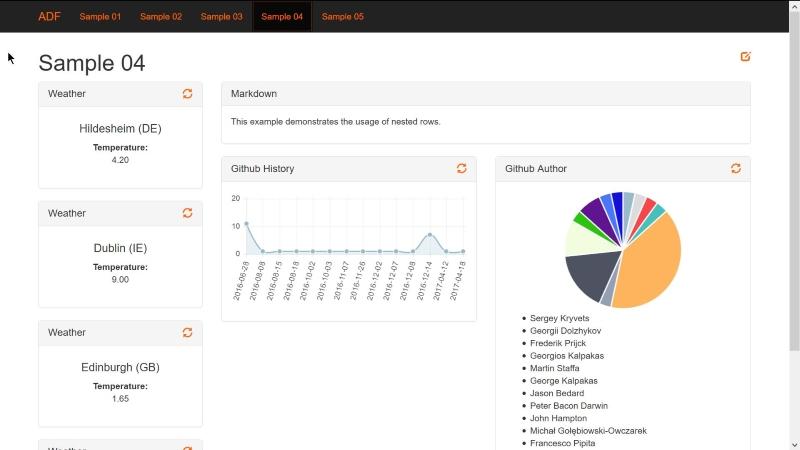Switch to Sample 03 tab
This screenshot has width=800, height=450.
tap(221, 16)
